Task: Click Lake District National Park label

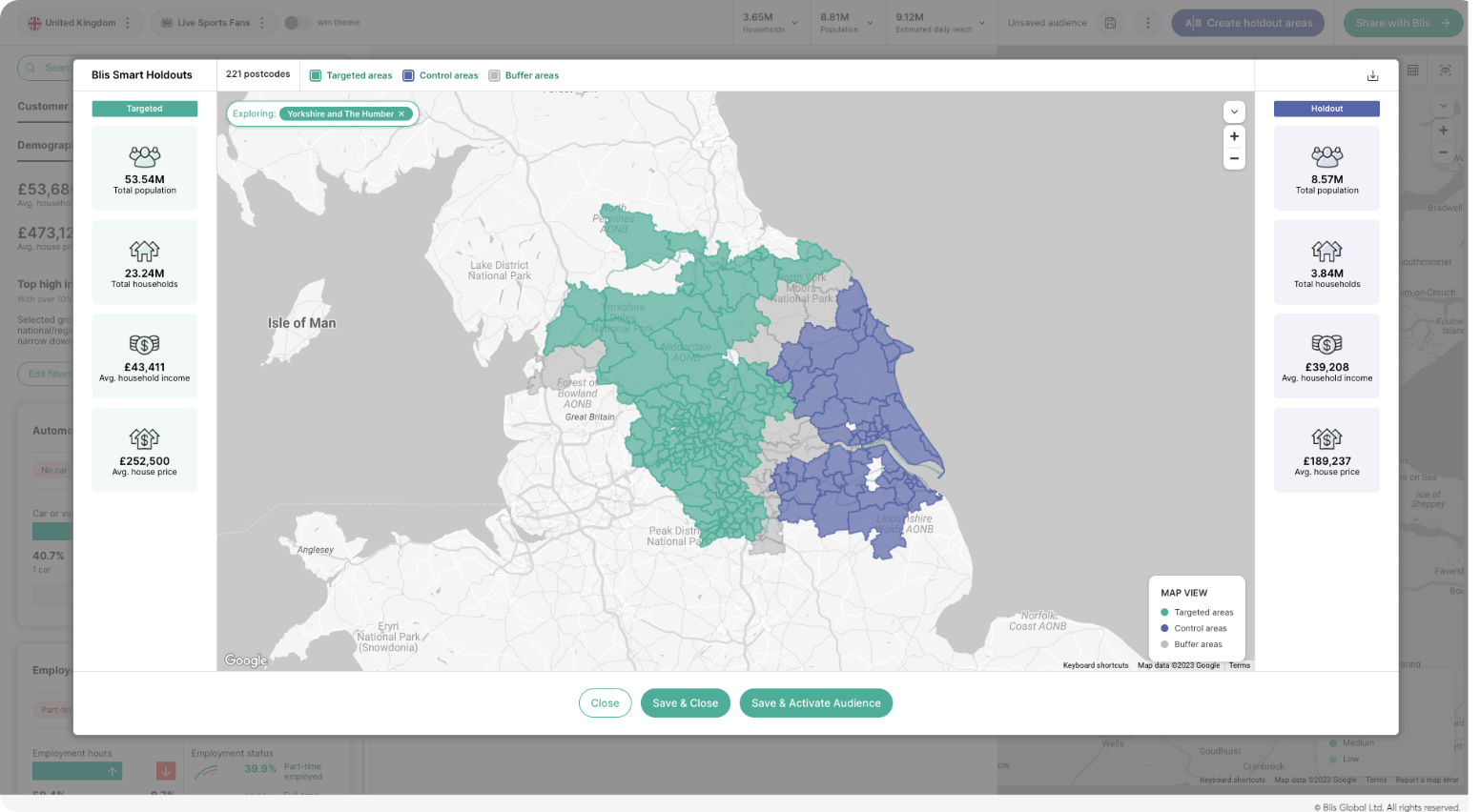Action: (x=500, y=271)
